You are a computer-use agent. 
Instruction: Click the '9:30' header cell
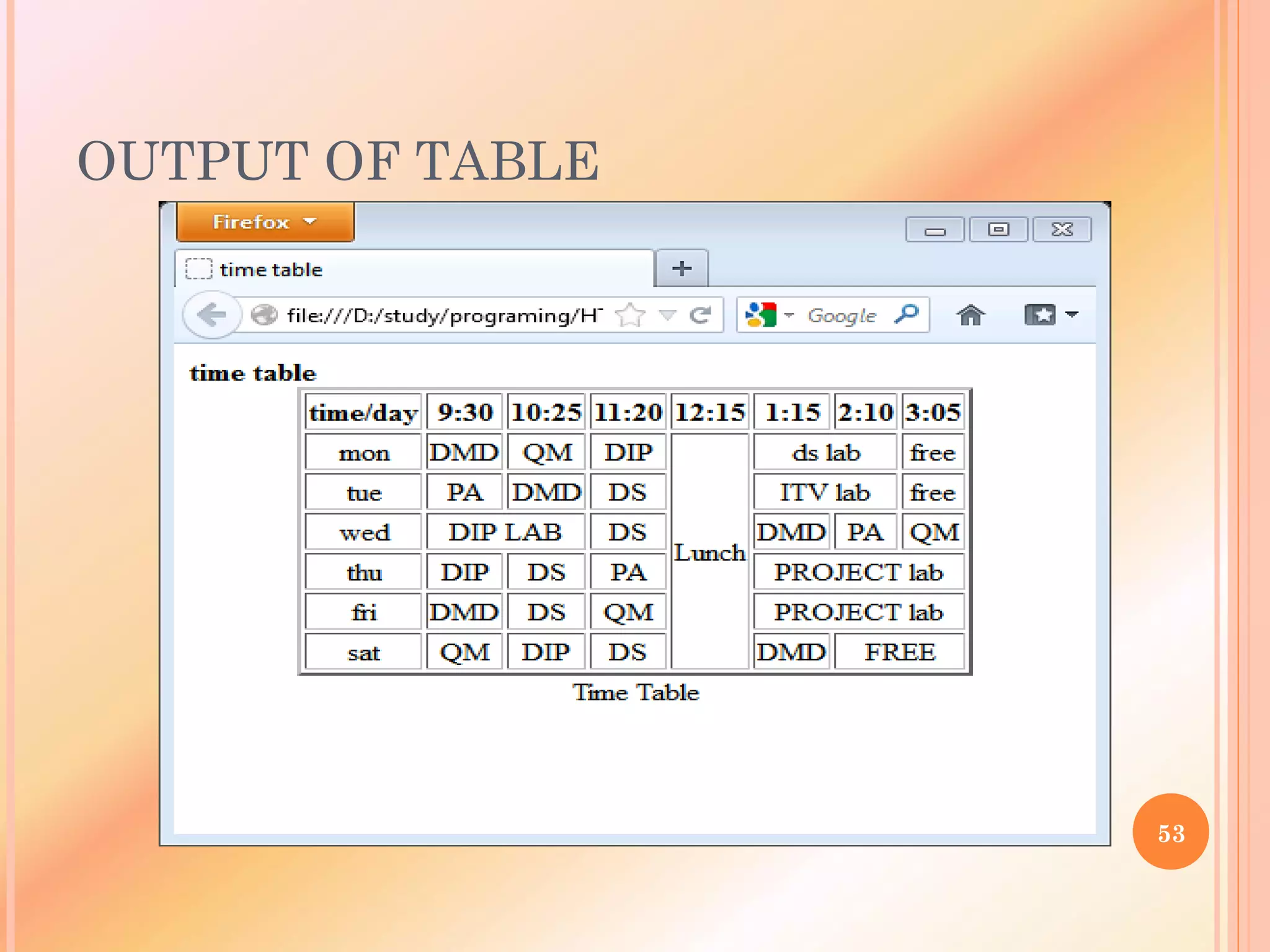464,412
